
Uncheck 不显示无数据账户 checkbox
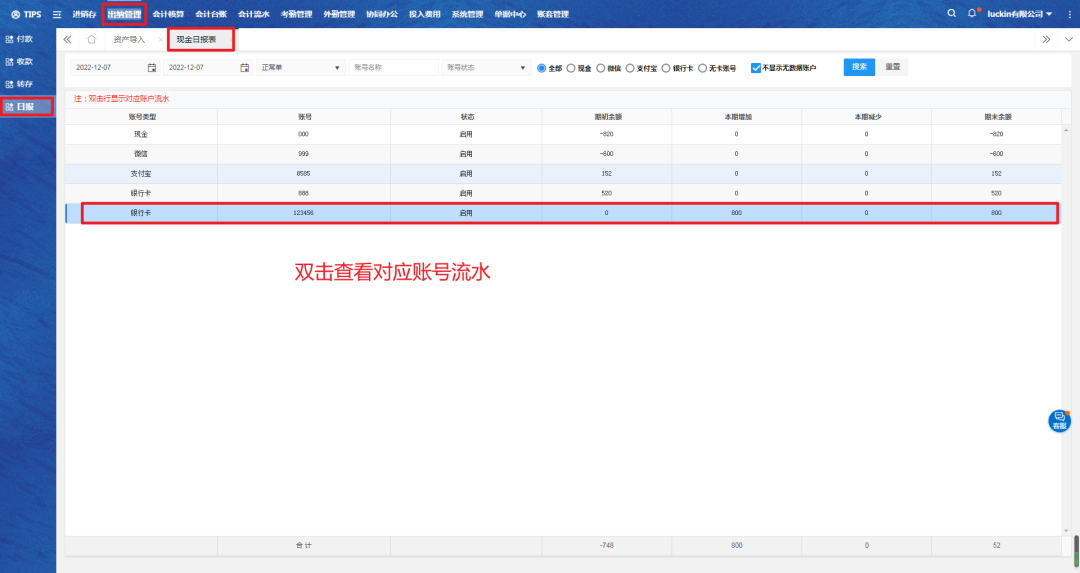tap(756, 68)
